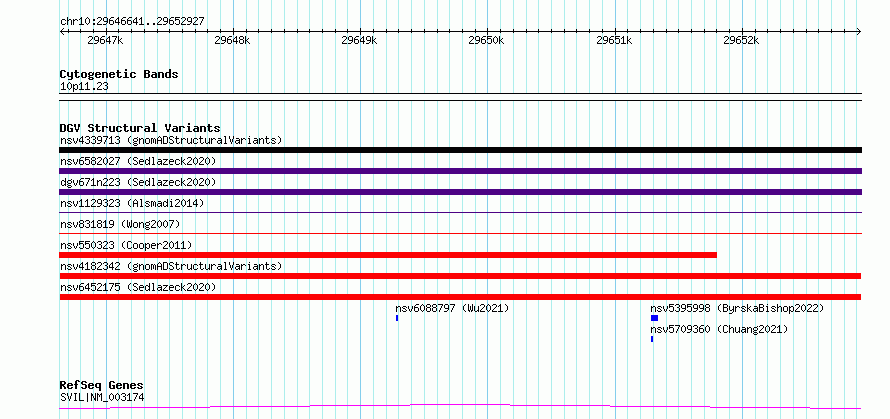This screenshot has height=419, width=890.
Task: Click the 29647k ruler tick label
Action: click(x=105, y=41)
